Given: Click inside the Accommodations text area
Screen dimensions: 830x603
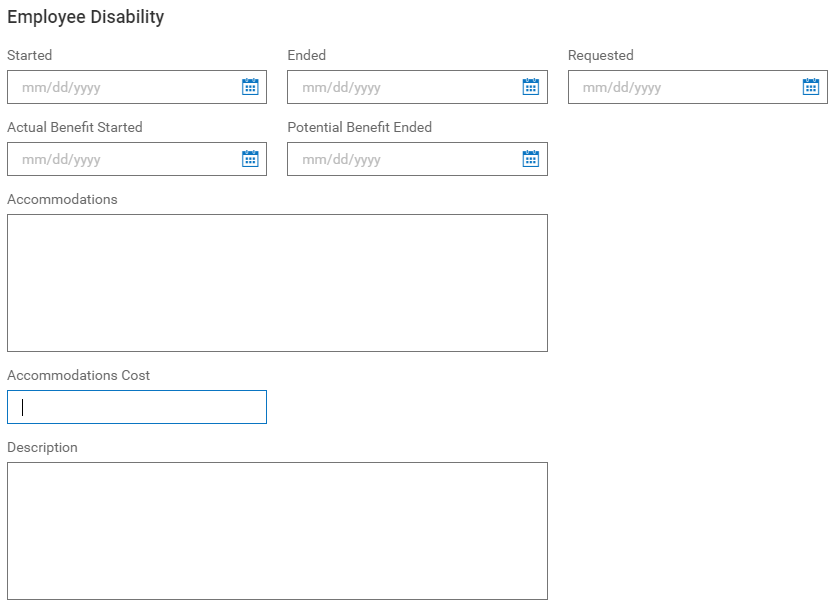Looking at the screenshot, I should (277, 282).
